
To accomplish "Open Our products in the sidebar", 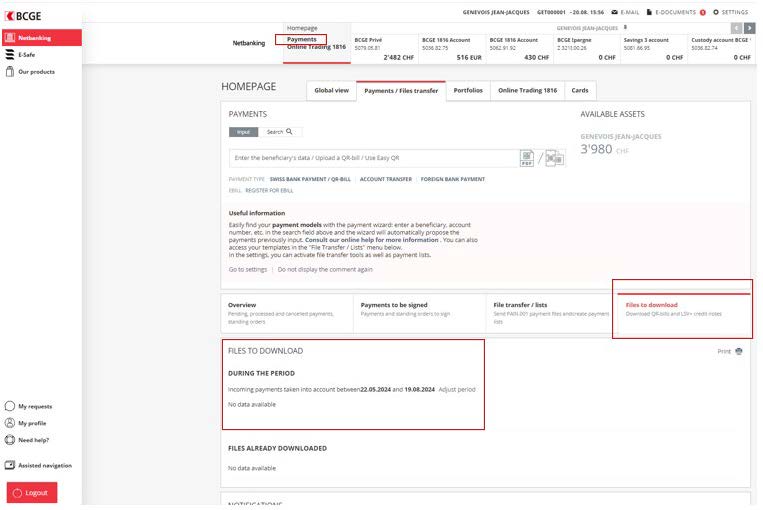I will 36,72.
